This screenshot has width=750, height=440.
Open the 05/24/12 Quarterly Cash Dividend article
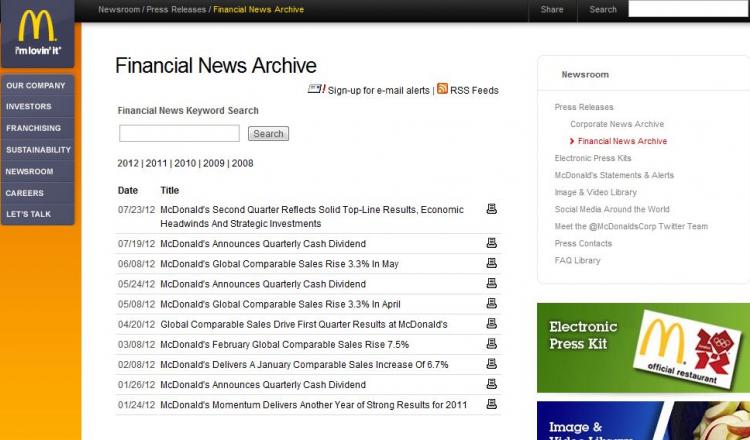(263, 284)
